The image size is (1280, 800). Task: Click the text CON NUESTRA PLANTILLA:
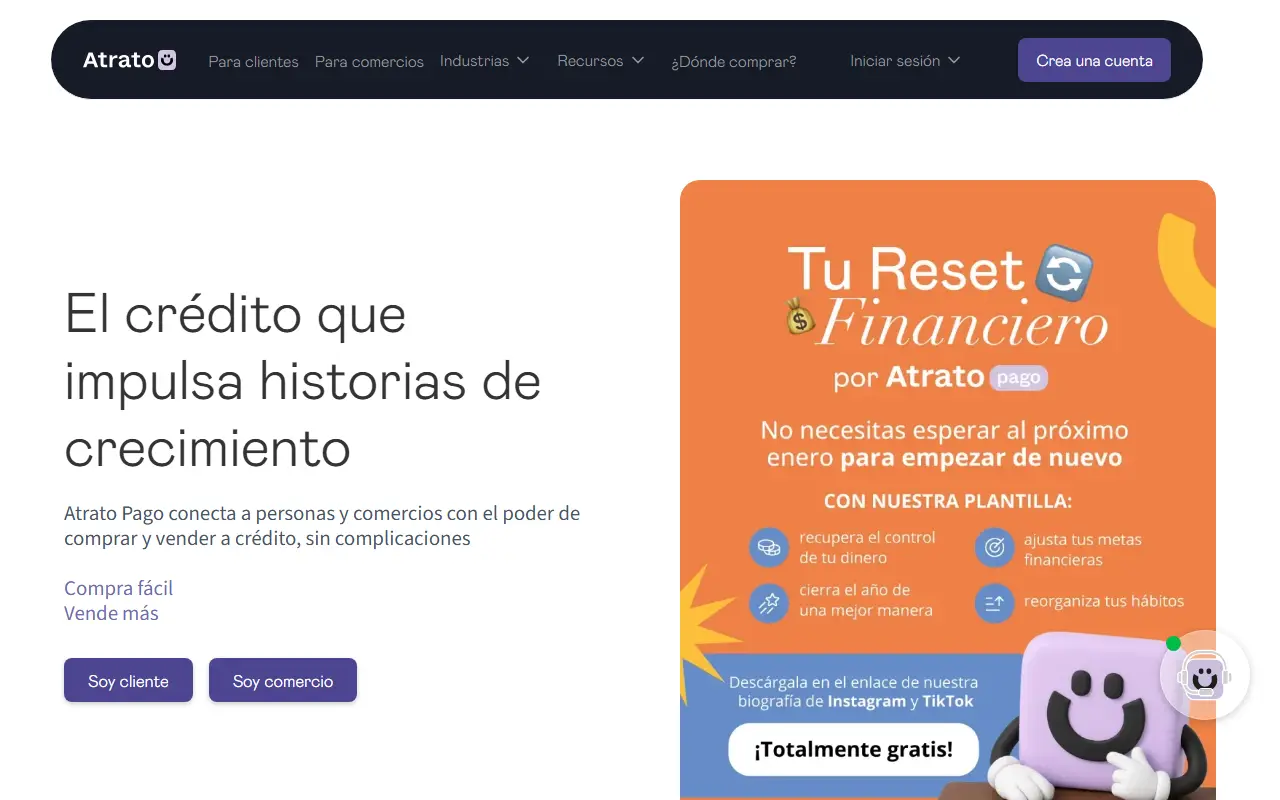tap(947, 501)
